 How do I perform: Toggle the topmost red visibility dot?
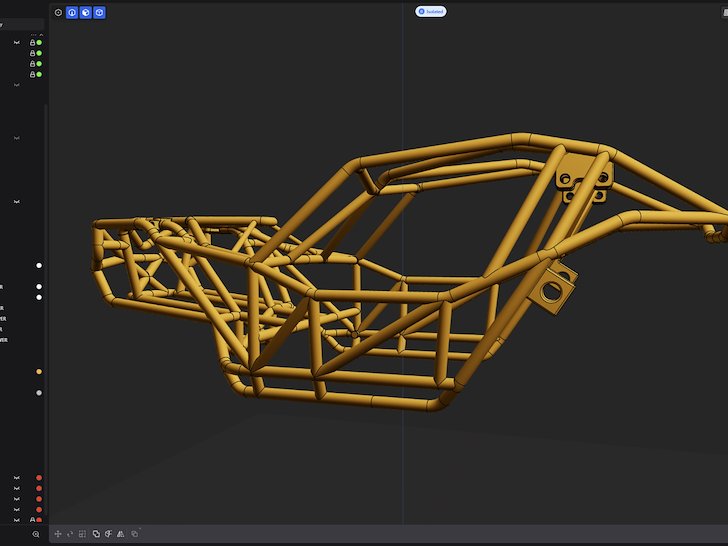(x=39, y=478)
